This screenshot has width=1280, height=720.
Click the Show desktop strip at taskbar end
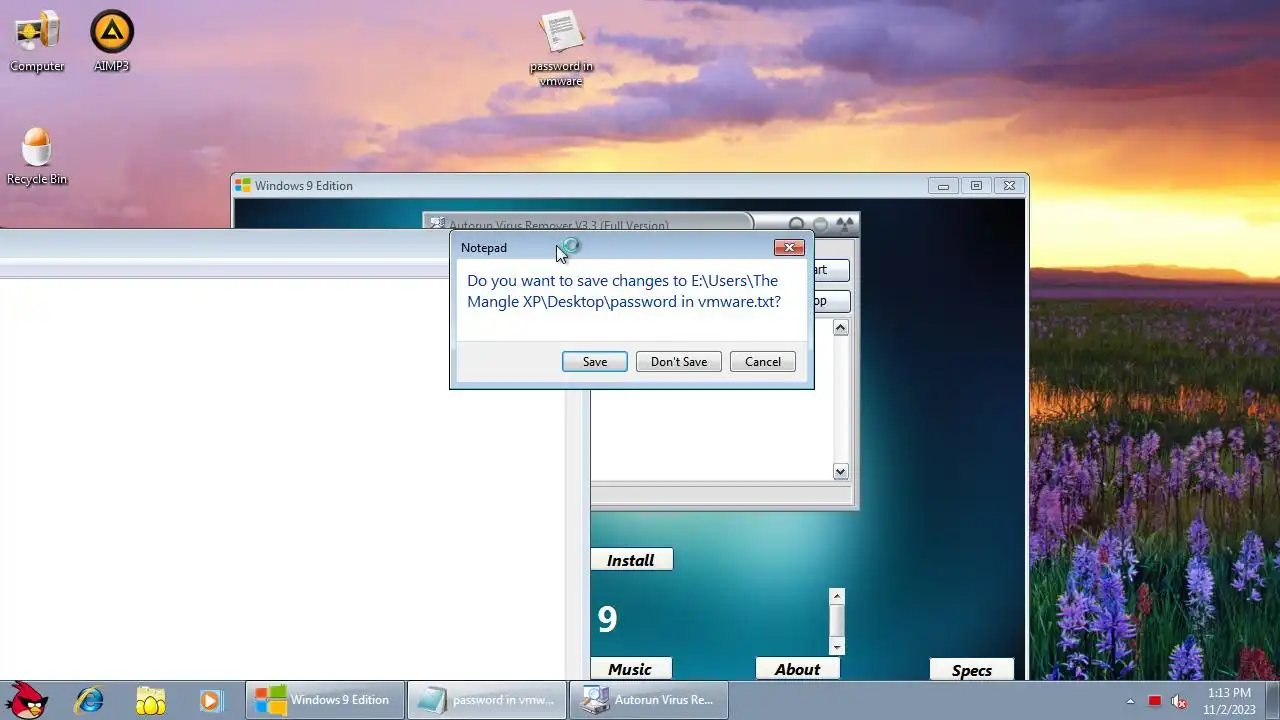[1273, 700]
